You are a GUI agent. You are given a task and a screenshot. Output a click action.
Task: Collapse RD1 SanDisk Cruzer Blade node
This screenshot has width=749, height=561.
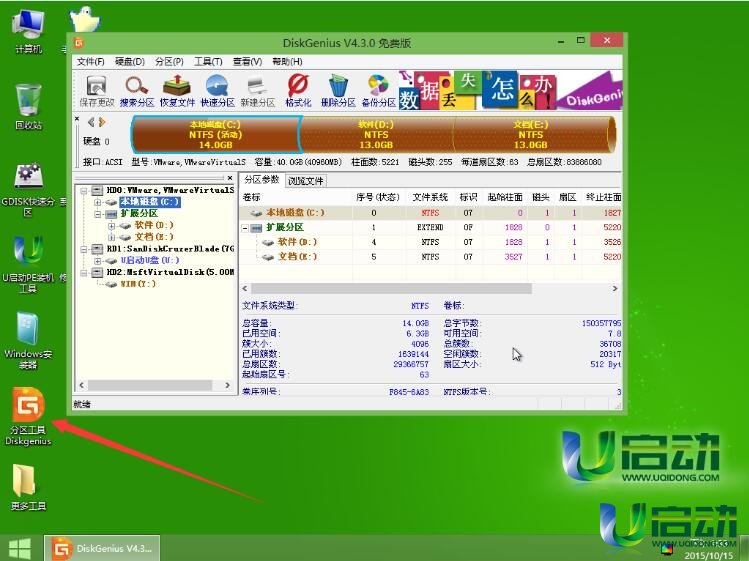[x=84, y=249]
